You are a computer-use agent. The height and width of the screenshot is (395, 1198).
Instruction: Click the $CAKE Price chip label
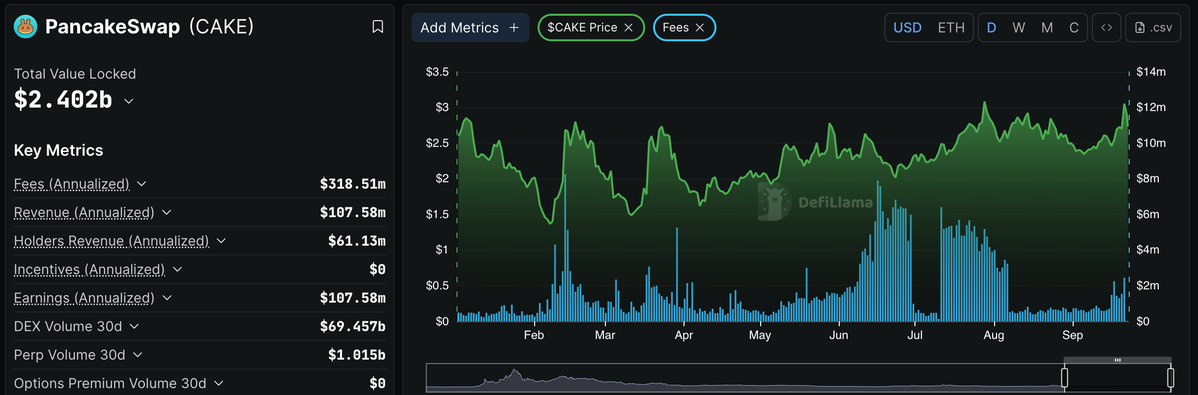(581, 28)
